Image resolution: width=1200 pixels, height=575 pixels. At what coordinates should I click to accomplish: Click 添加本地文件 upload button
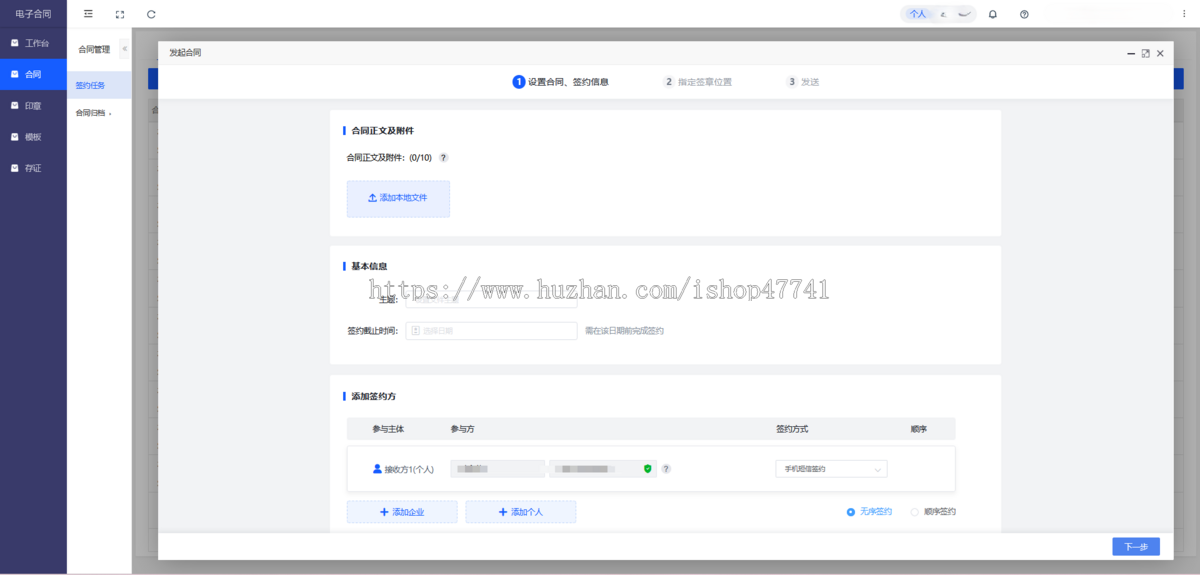point(398,198)
